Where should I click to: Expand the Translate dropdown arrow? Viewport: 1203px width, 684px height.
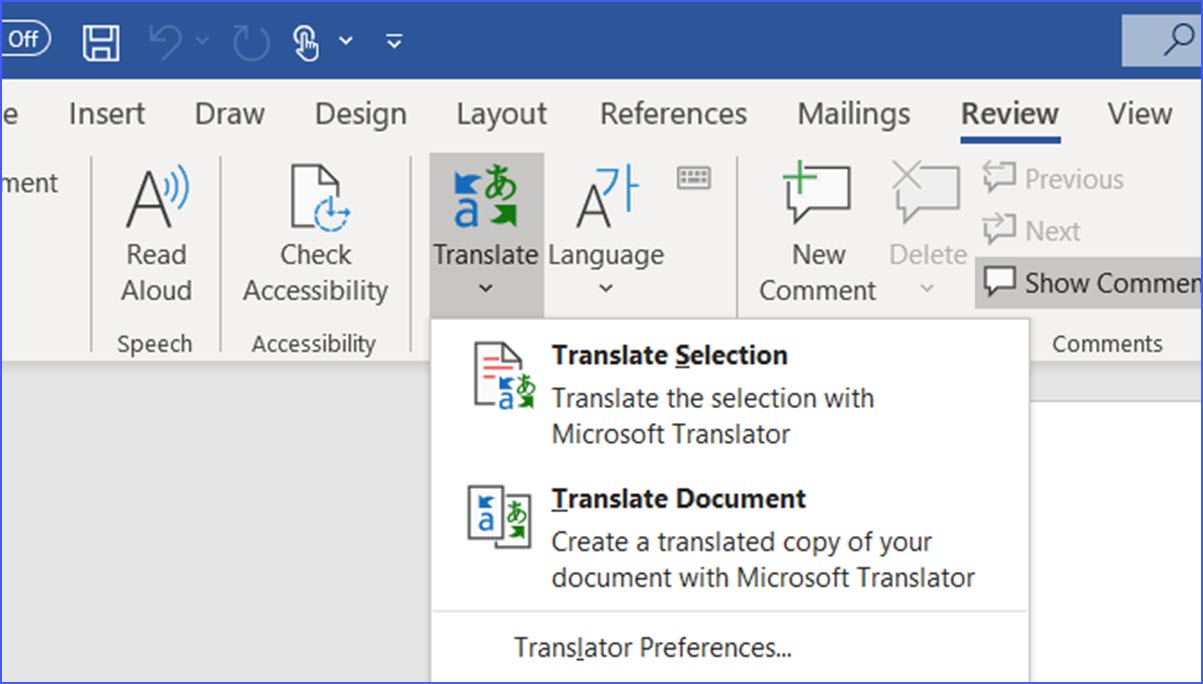(x=487, y=288)
